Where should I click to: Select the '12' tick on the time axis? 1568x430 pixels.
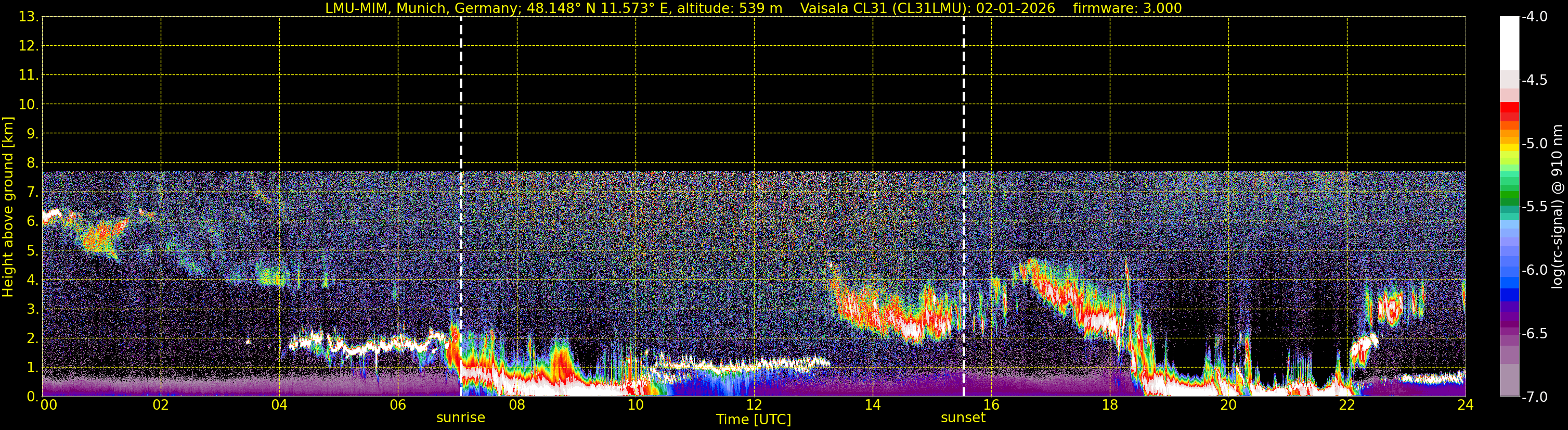pyautogui.click(x=754, y=406)
